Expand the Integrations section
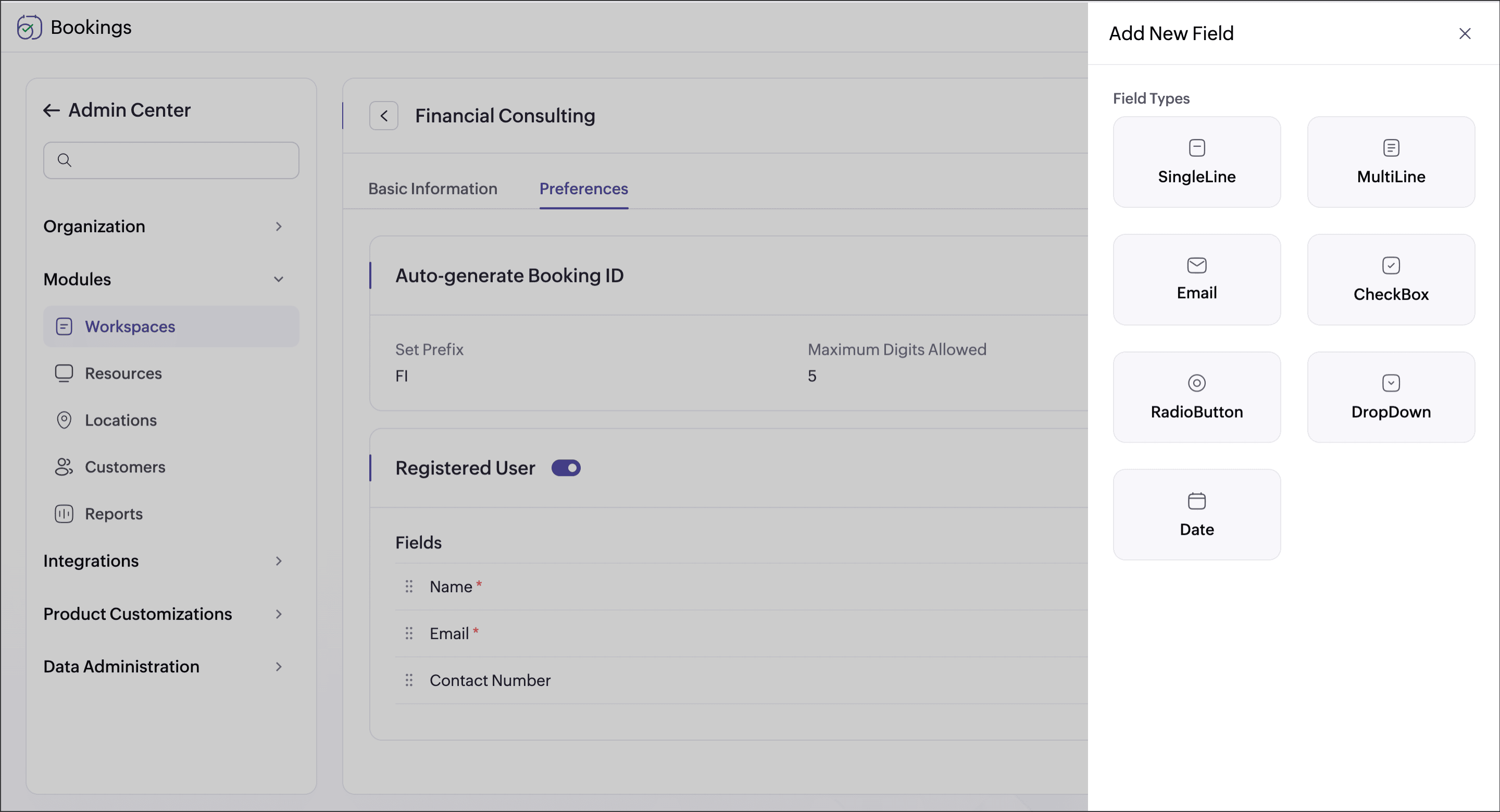Viewport: 1500px width, 812px height. tap(278, 561)
